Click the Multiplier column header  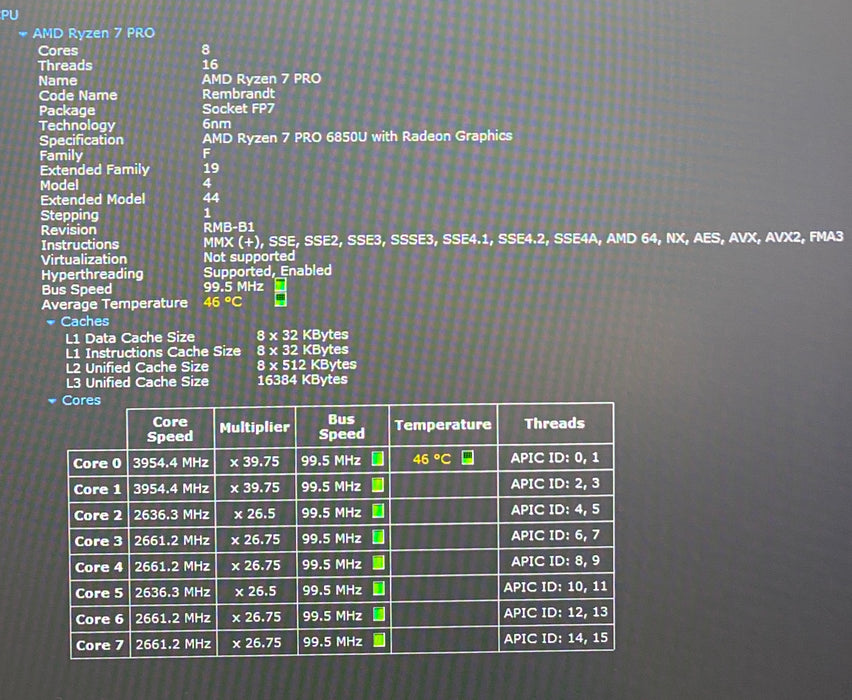click(x=255, y=428)
